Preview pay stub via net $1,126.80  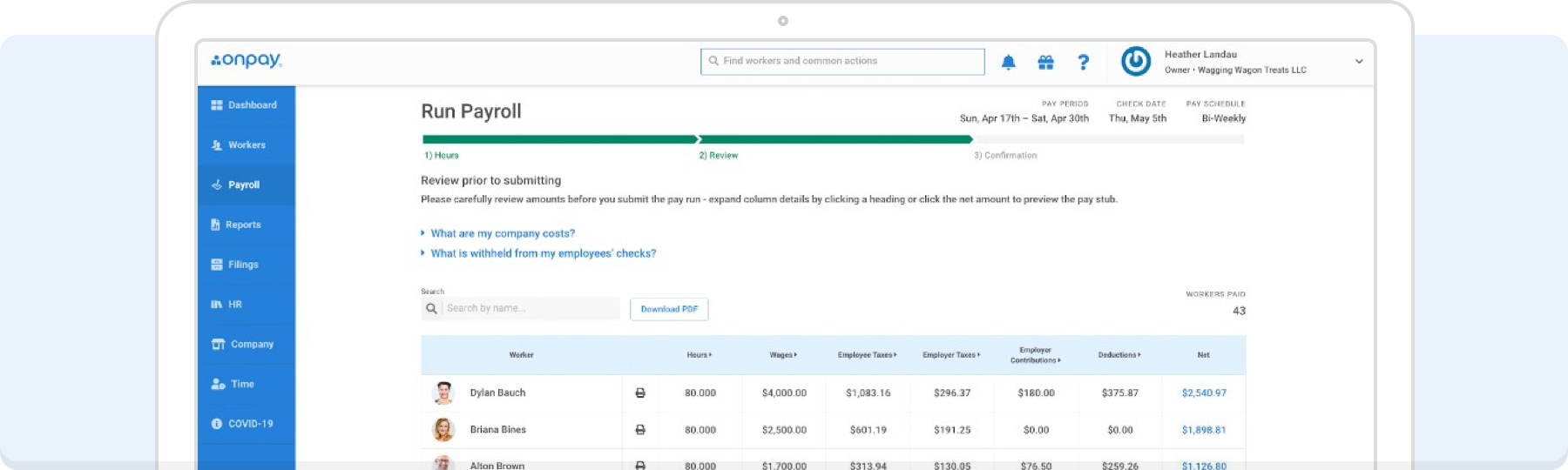point(1204,466)
